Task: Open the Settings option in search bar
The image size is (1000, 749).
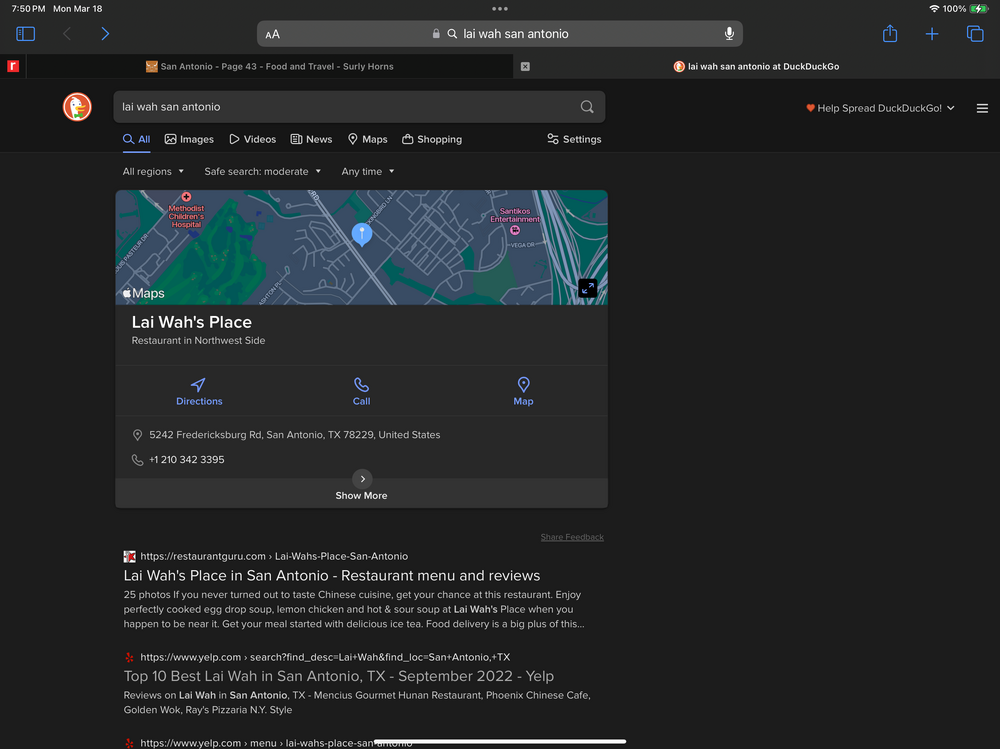Action: coord(574,140)
